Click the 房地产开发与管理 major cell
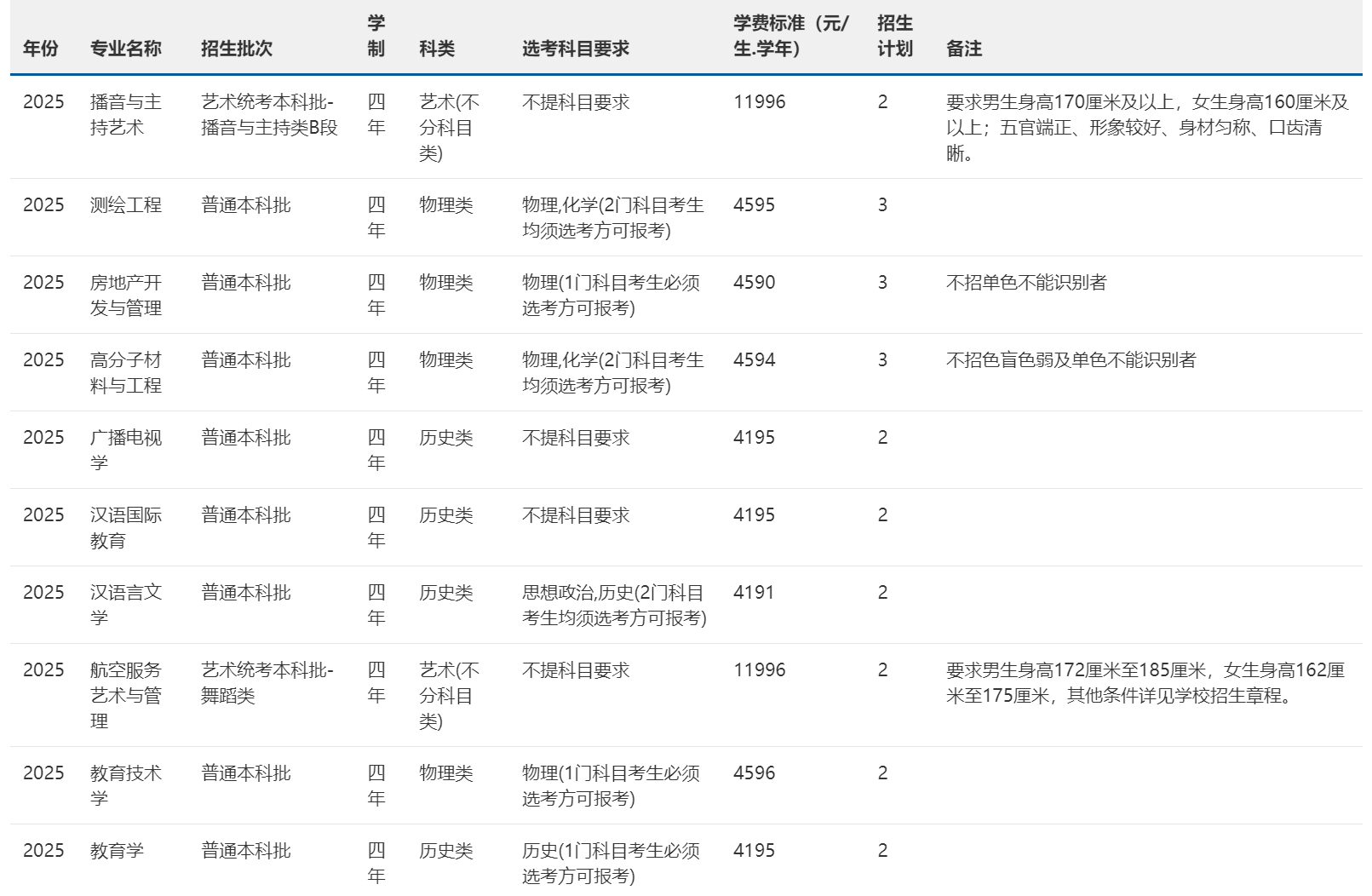Viewport: 1372px width, 896px height. [125, 295]
